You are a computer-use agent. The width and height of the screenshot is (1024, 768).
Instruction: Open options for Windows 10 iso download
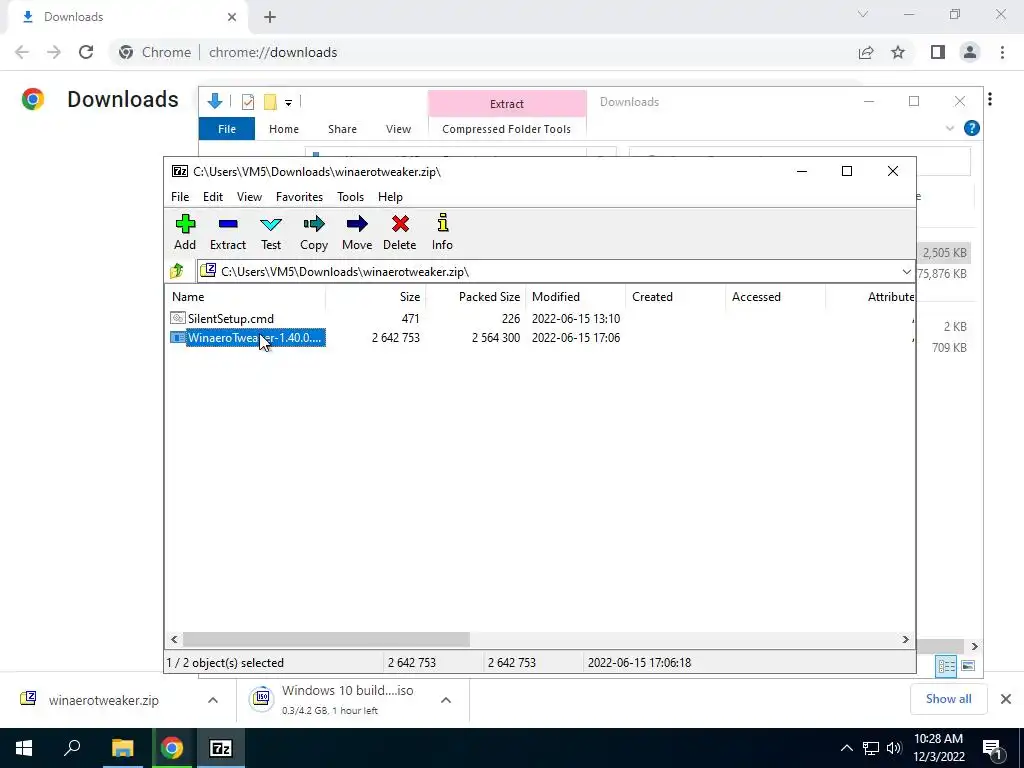[446, 700]
